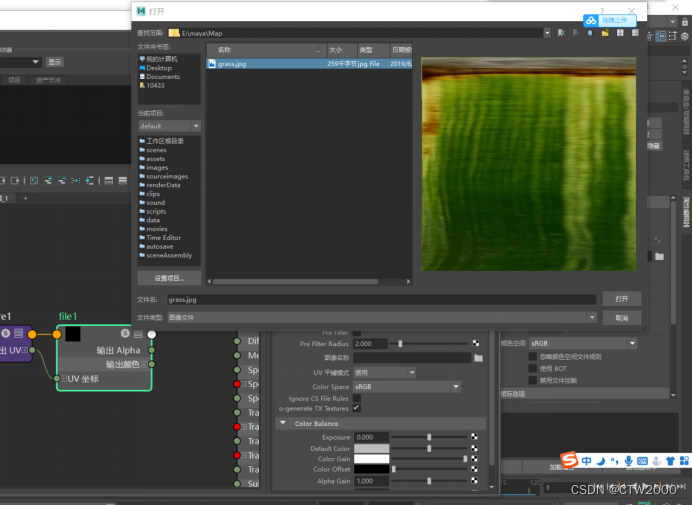Image resolution: width=693 pixels, height=505 pixels.
Task: Click the Default Color gray swatch
Action: pos(371,448)
